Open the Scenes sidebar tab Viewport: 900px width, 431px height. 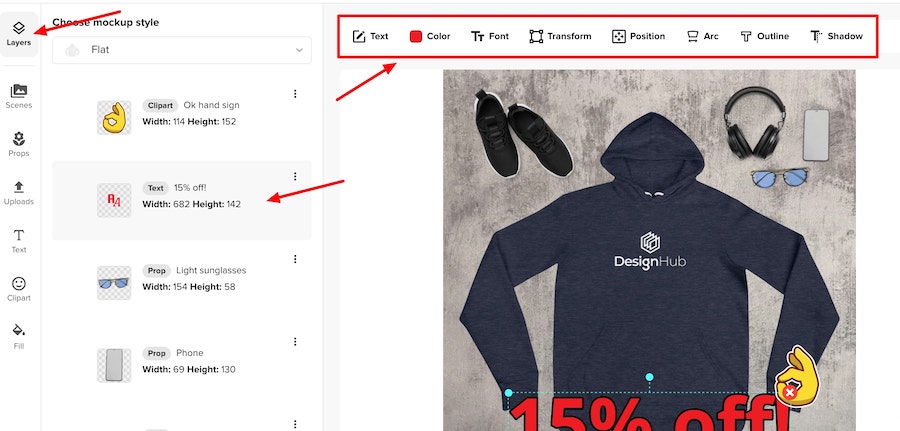coord(19,96)
